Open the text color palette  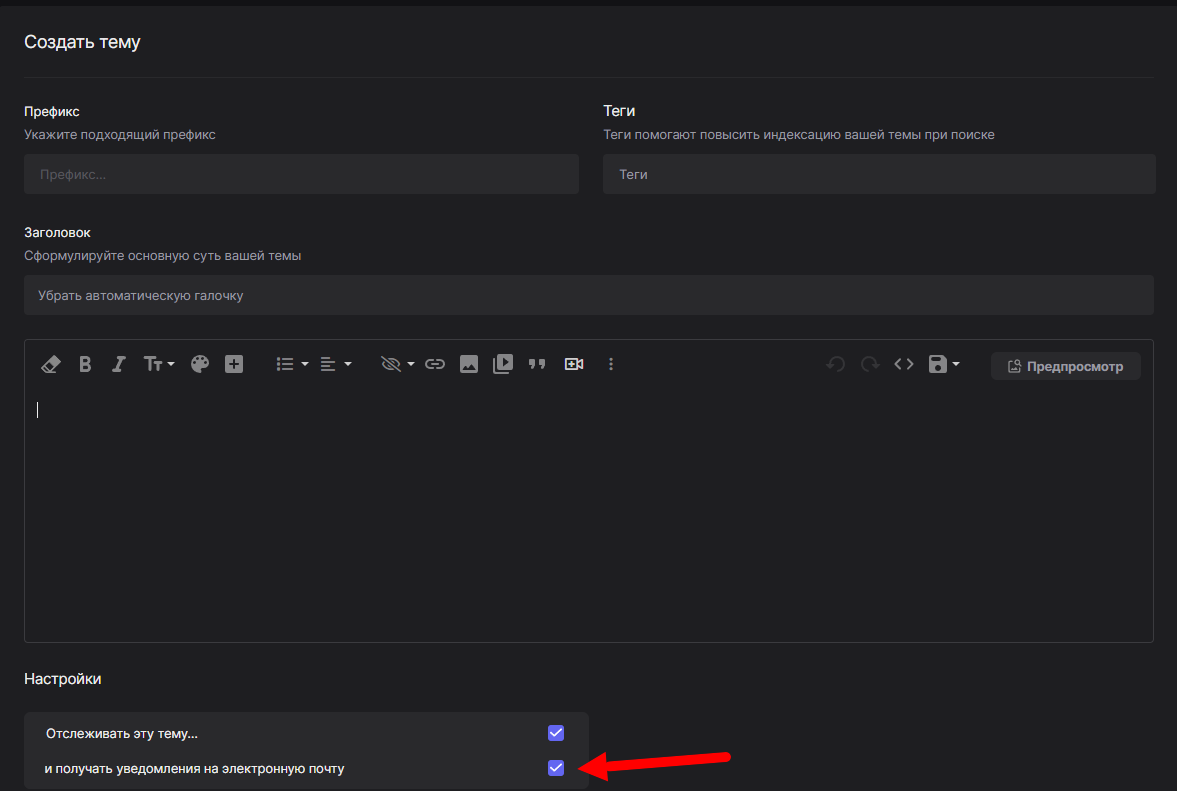tap(200, 365)
